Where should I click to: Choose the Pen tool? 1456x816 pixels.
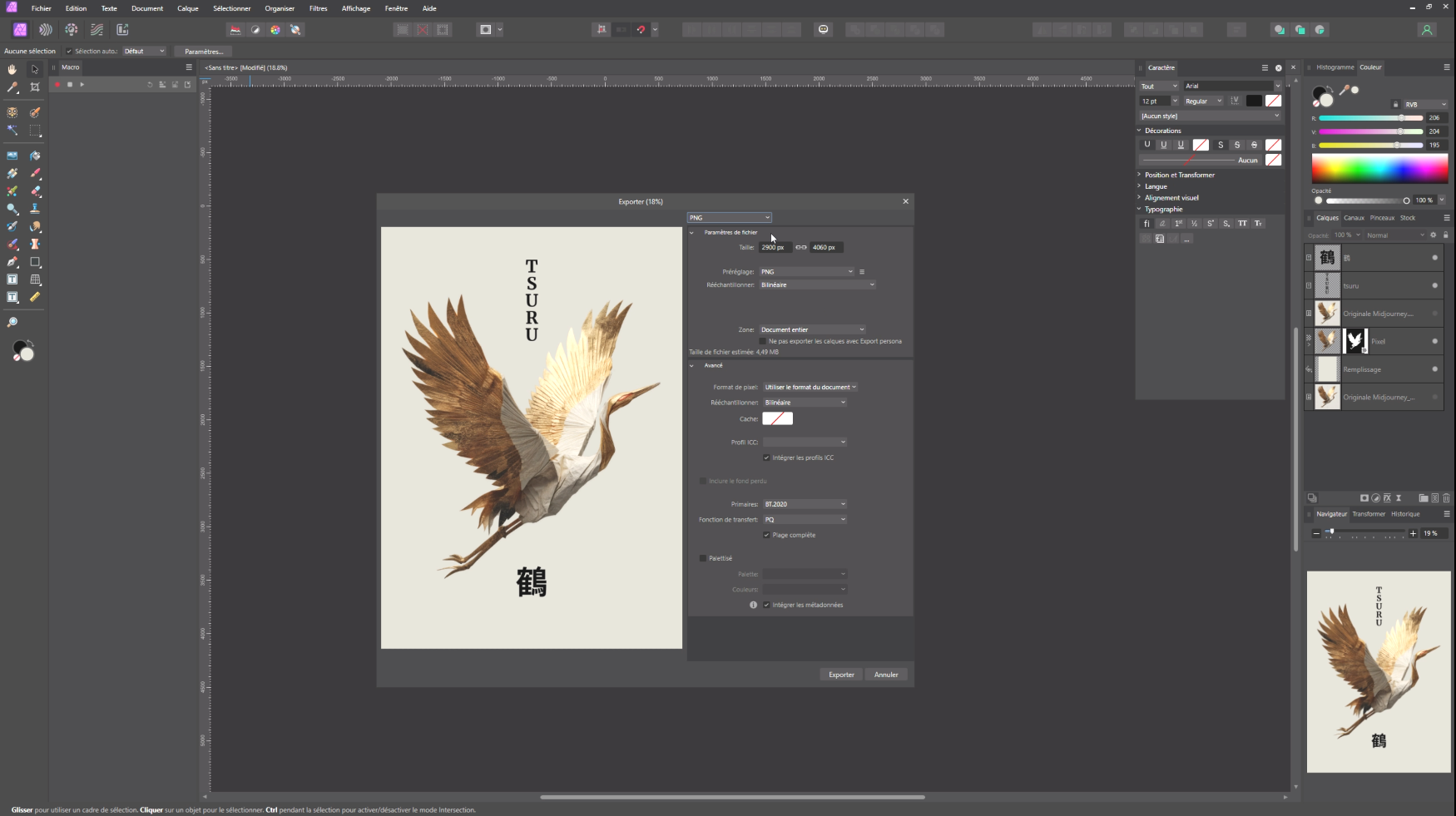tap(12, 262)
